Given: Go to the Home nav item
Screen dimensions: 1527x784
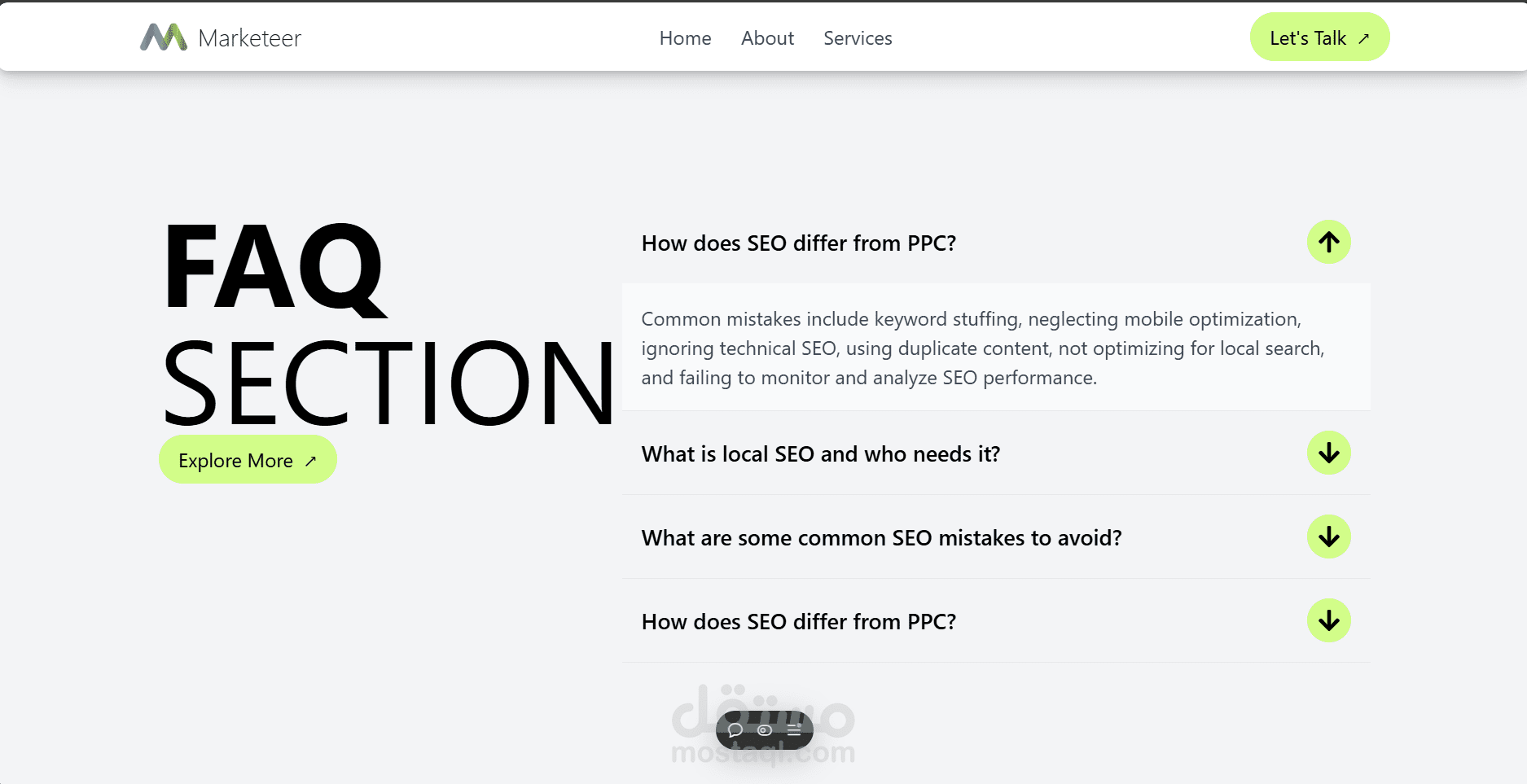Looking at the screenshot, I should [x=685, y=38].
